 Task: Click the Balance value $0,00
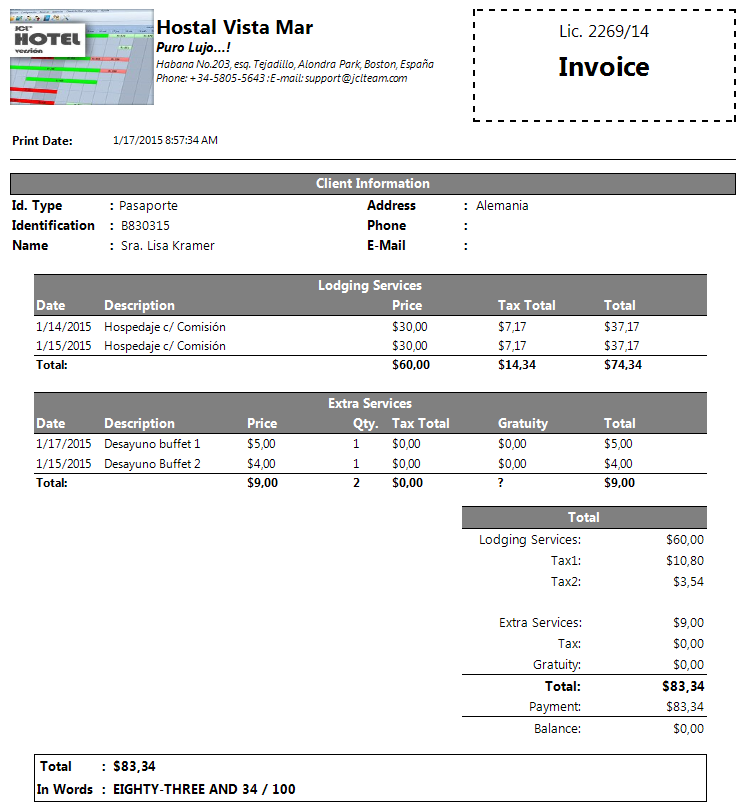[687, 729]
